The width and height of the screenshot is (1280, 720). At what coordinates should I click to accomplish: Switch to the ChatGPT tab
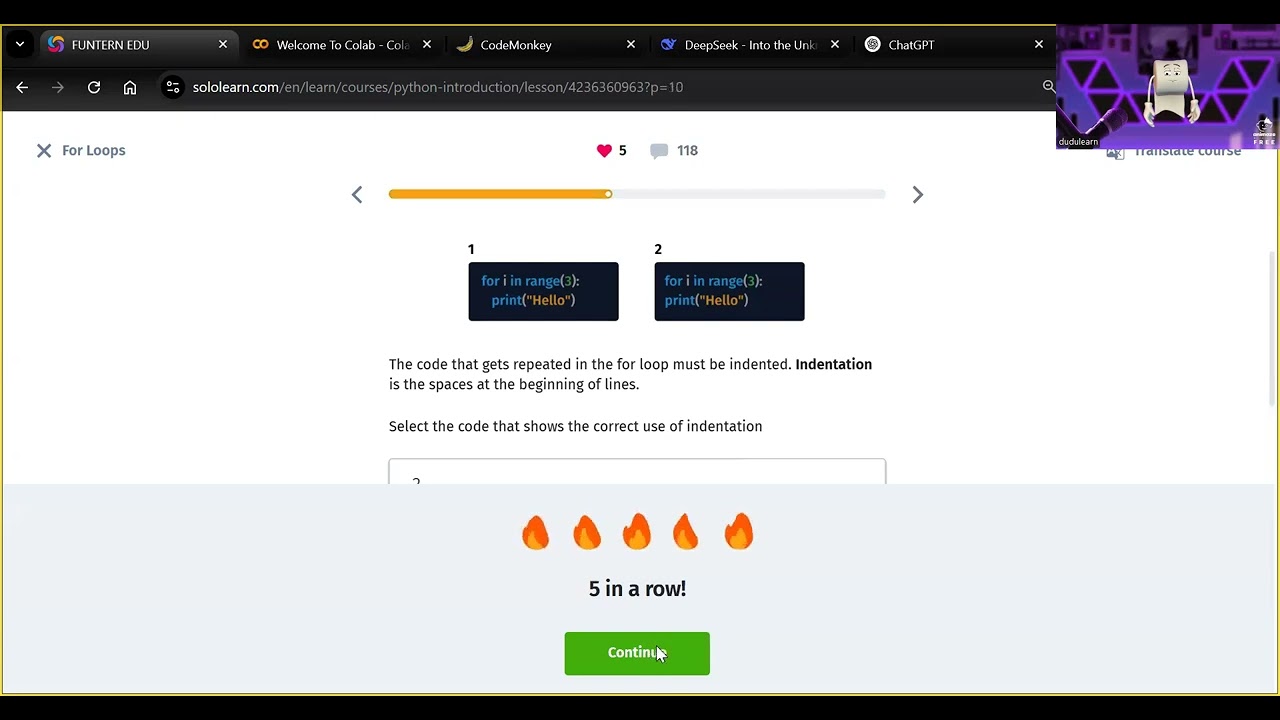954,45
